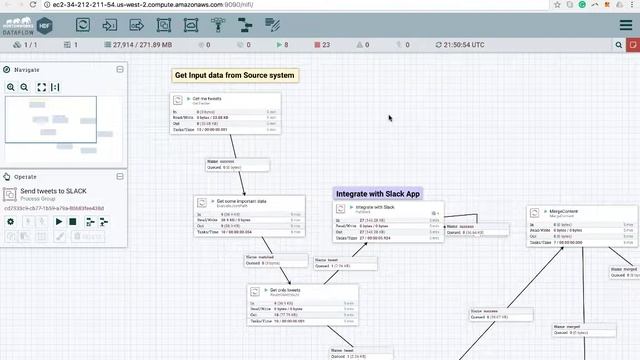
Task: Click the stopped components count 23
Action: pyautogui.click(x=322, y=45)
